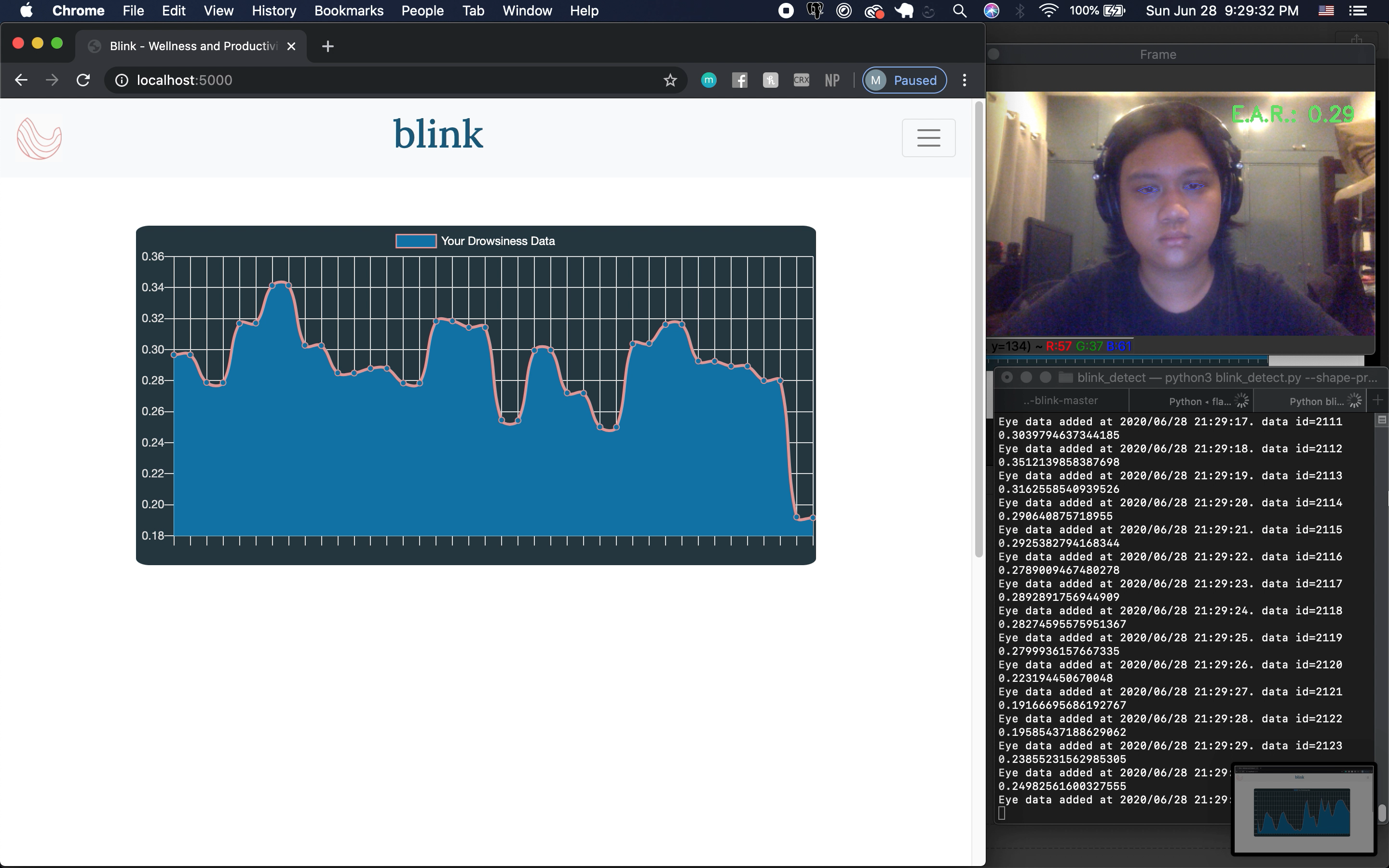Open a new Chrome tab

pyautogui.click(x=328, y=46)
